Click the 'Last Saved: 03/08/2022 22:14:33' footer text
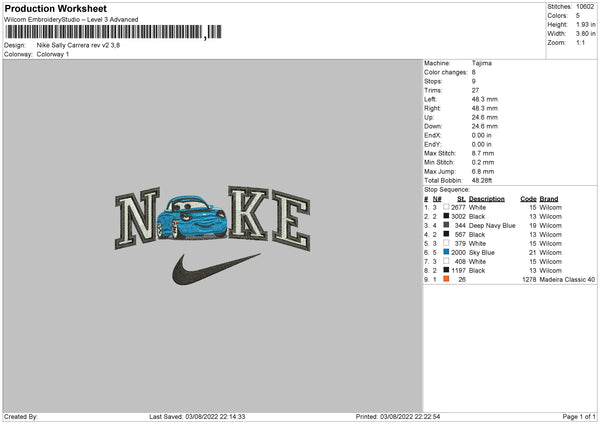Viewport: 600px width, 424px height. point(197,417)
